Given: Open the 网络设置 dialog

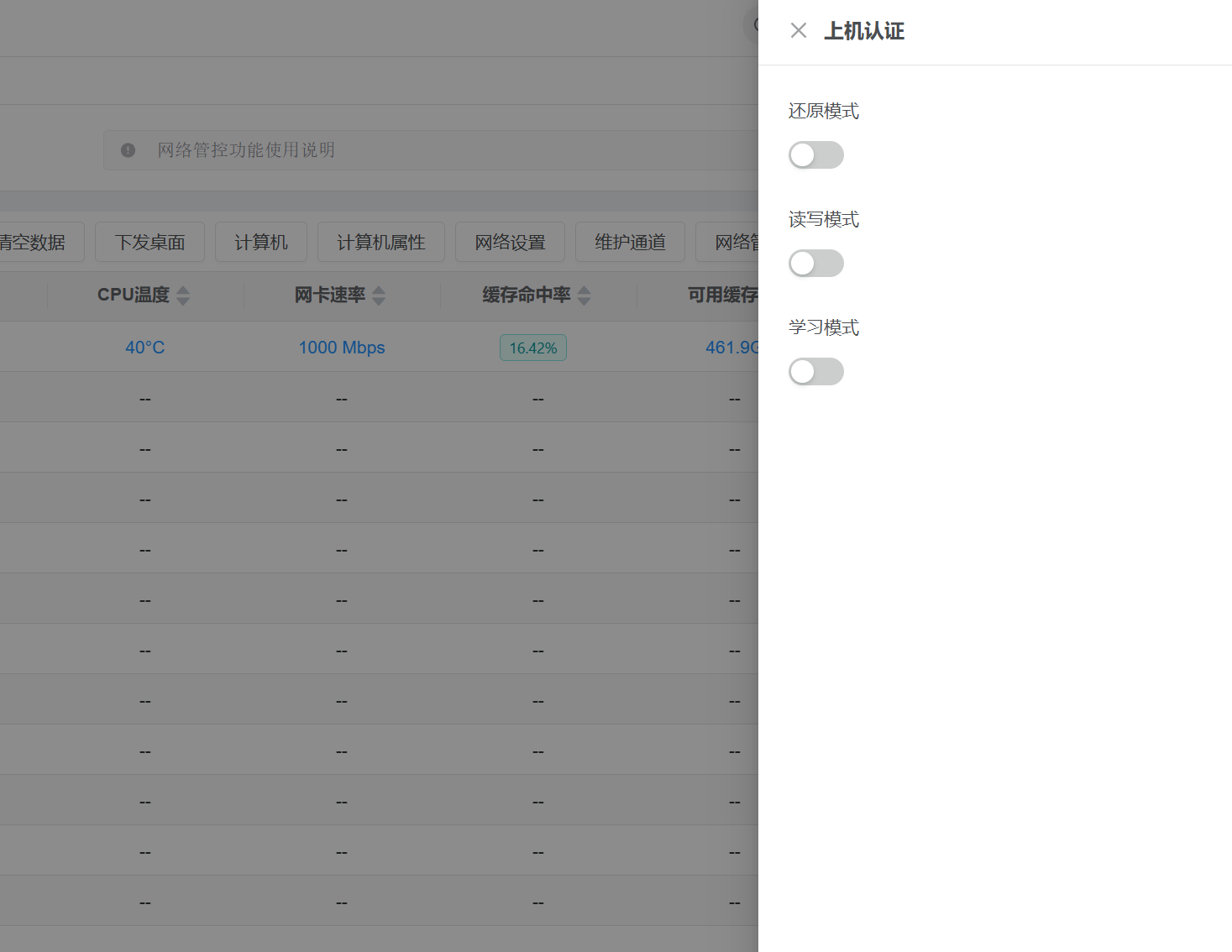Looking at the screenshot, I should (510, 242).
